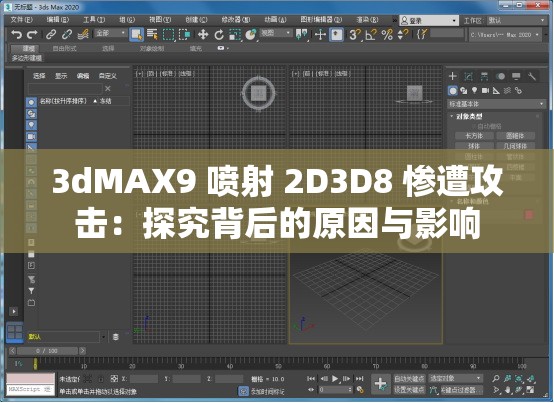Viewport: 554px width, 403px height.
Task: Click the 几何球体 geosphere button
Action: pos(515,146)
